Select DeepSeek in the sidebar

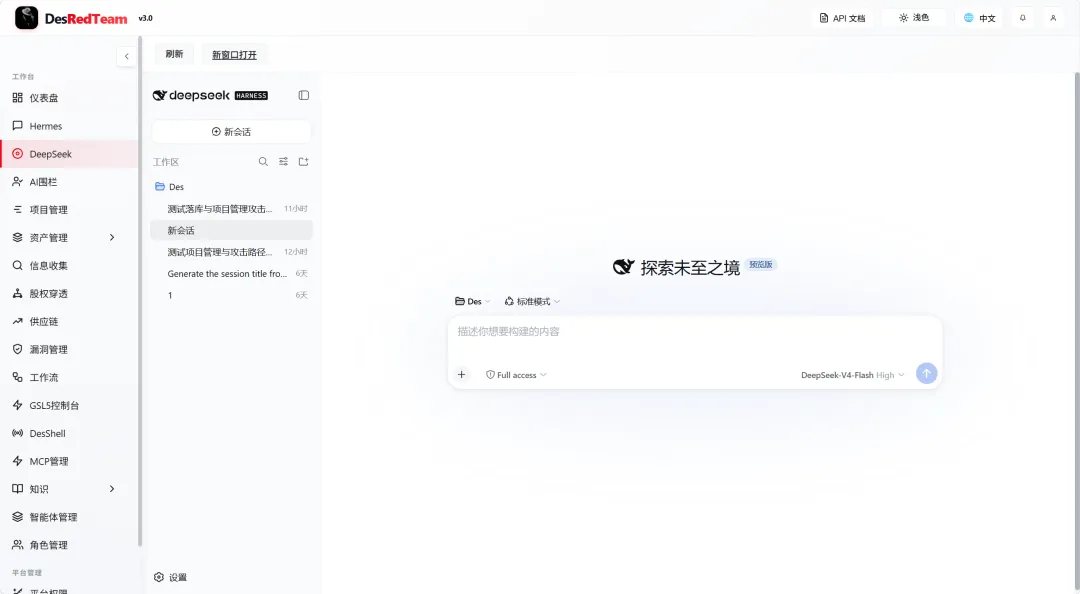pyautogui.click(x=69, y=154)
